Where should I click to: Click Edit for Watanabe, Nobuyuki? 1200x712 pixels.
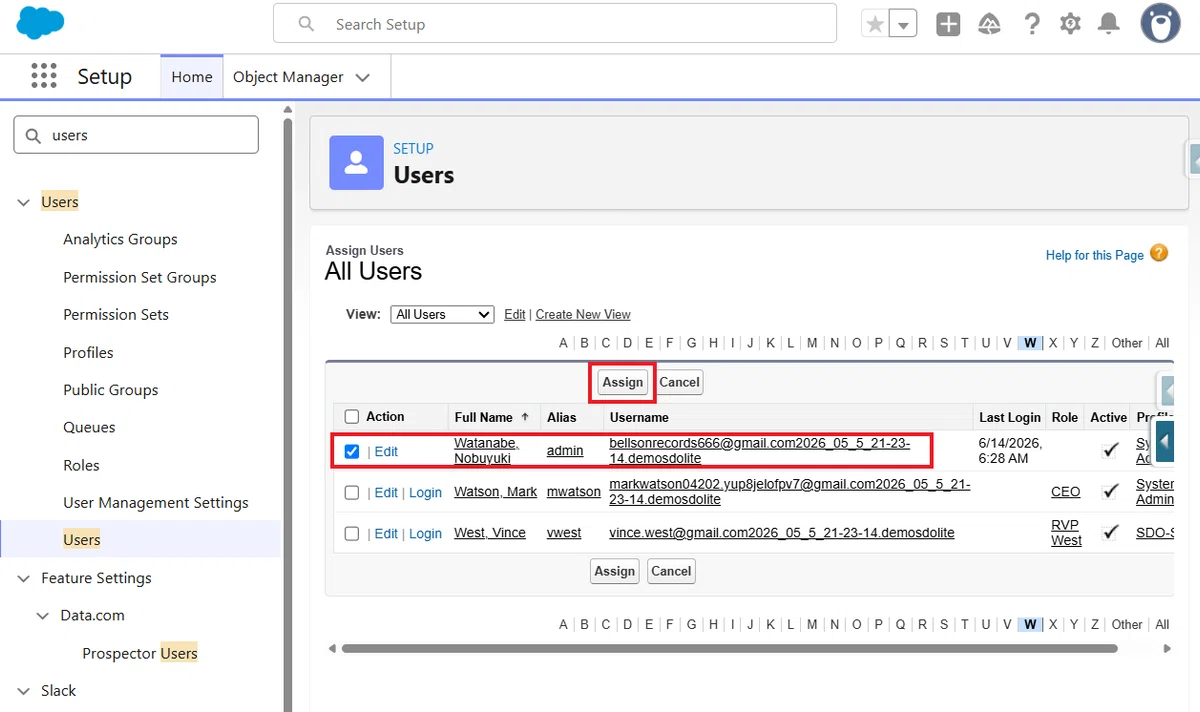pos(386,451)
